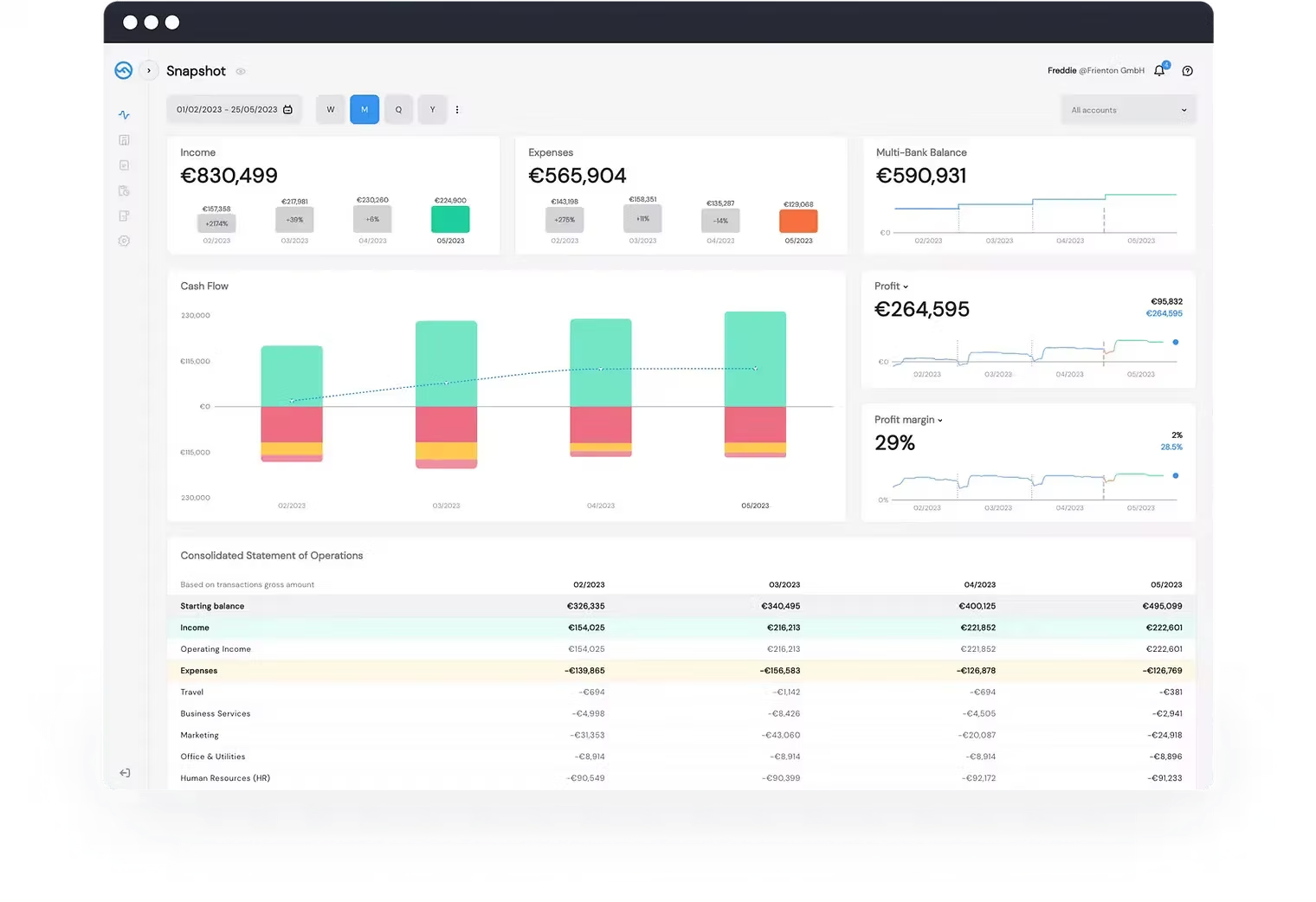The height and width of the screenshot is (902, 1316).
Task: Expand the sidebar with chevron arrow
Action: coord(149,71)
